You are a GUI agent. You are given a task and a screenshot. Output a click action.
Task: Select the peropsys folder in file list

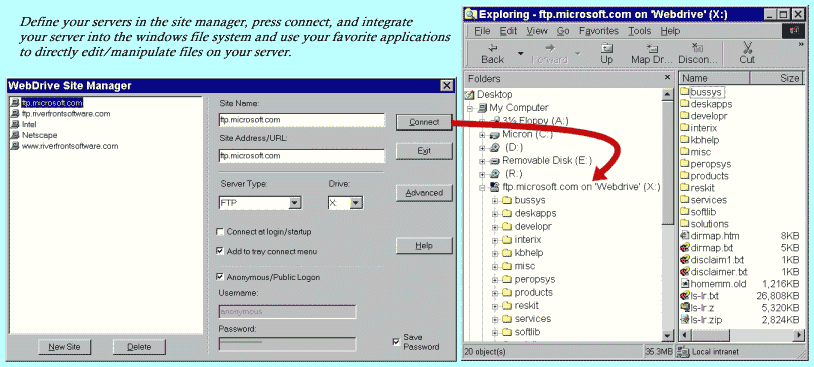pyautogui.click(x=711, y=164)
